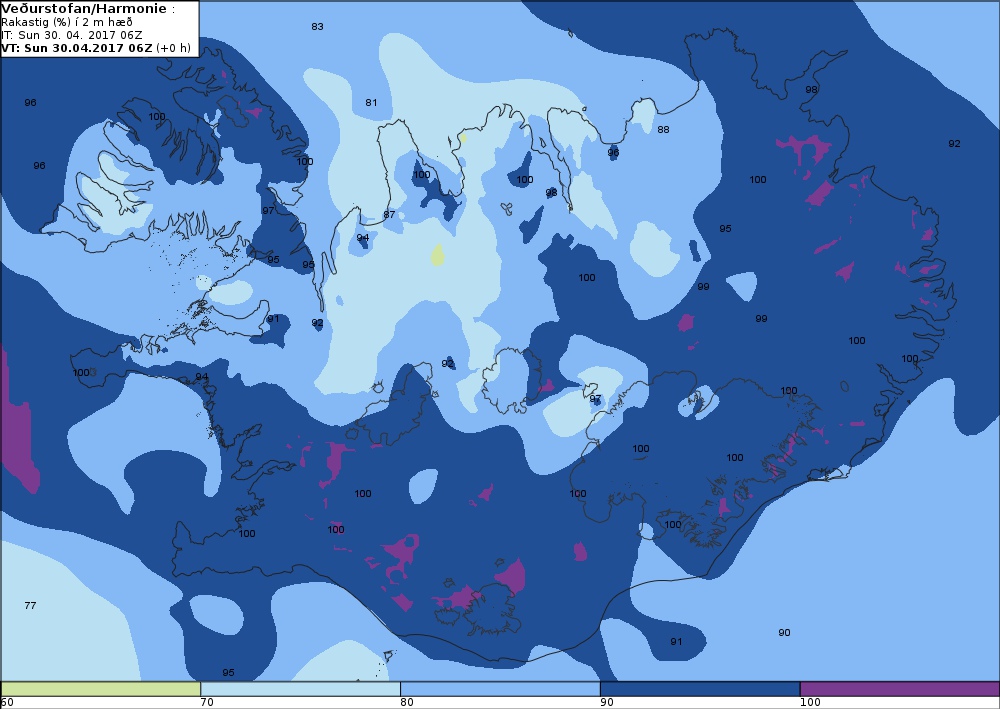Click the pale blue 70–80 legend swatch

tap(300, 689)
